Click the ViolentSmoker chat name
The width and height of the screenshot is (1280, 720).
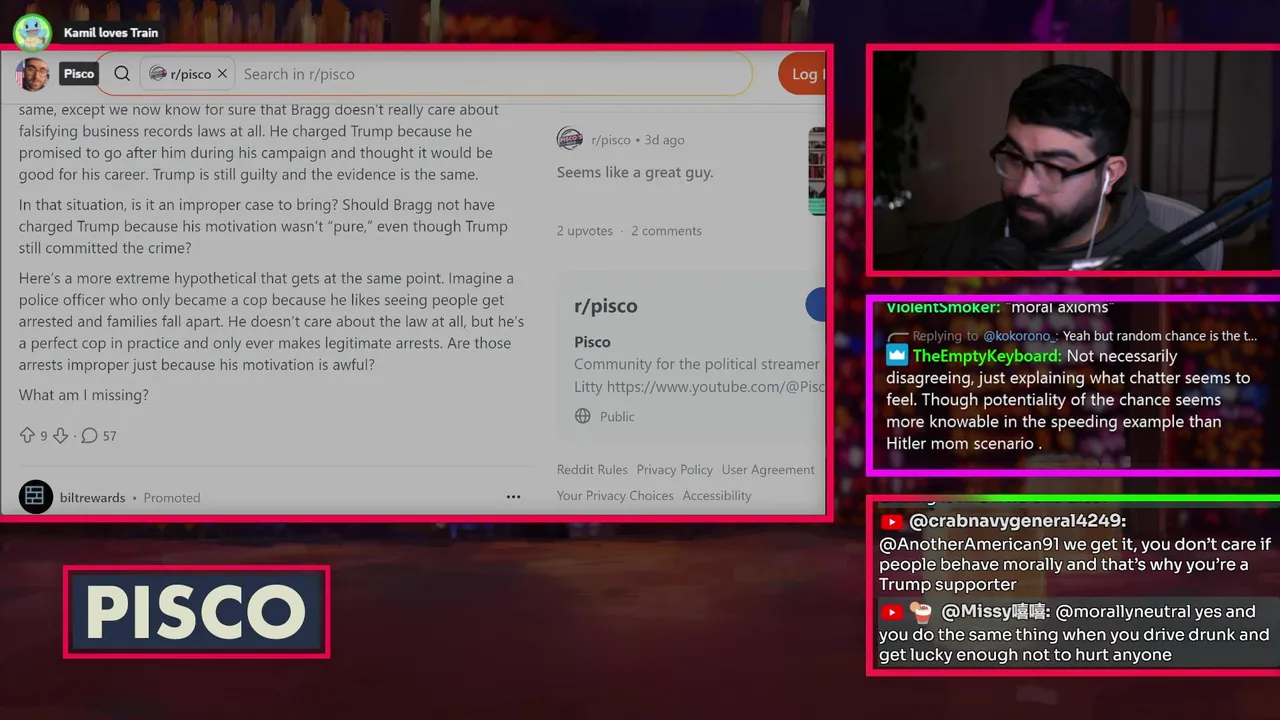(x=942, y=307)
